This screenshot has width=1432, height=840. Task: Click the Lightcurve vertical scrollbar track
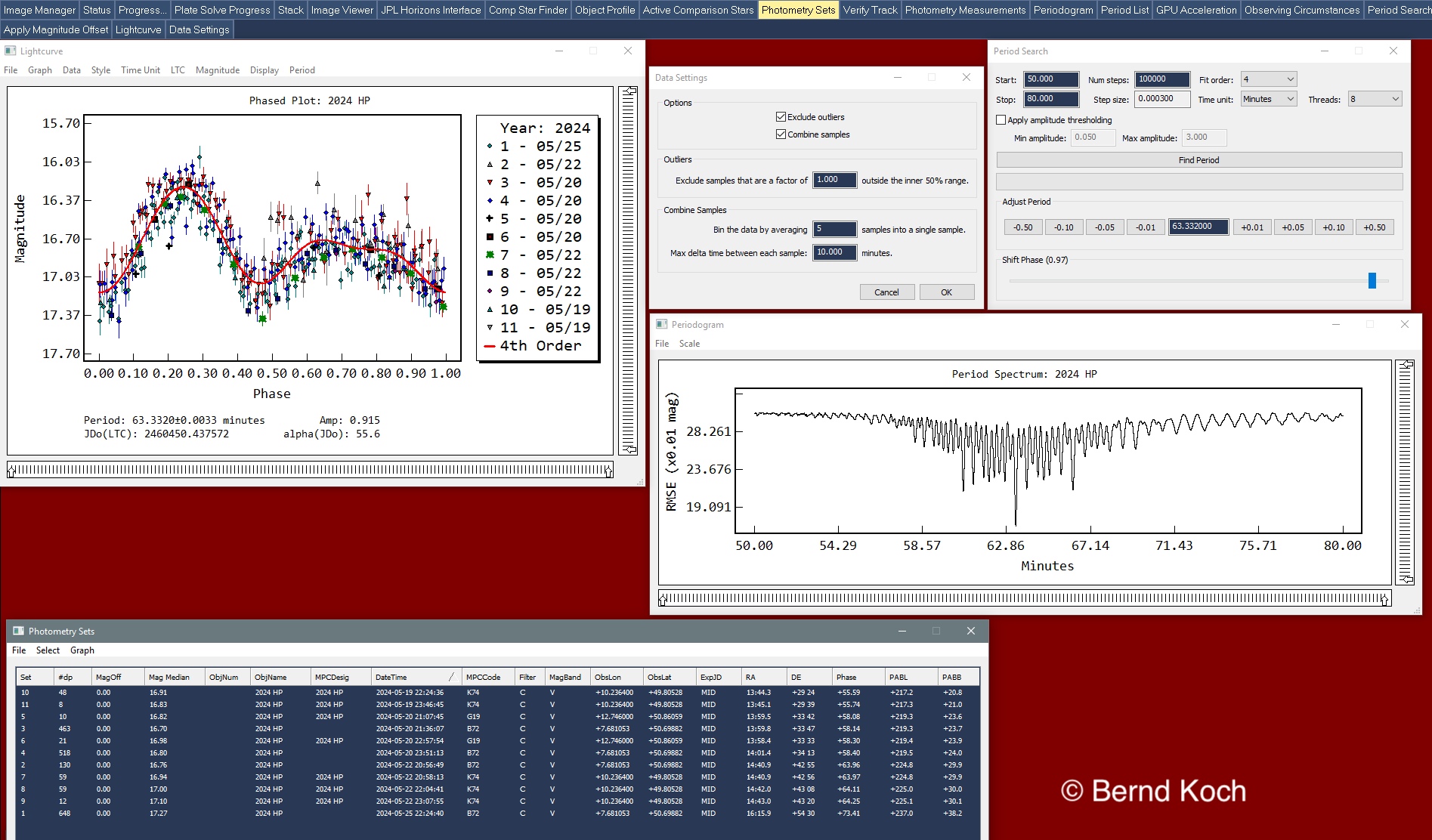628,270
